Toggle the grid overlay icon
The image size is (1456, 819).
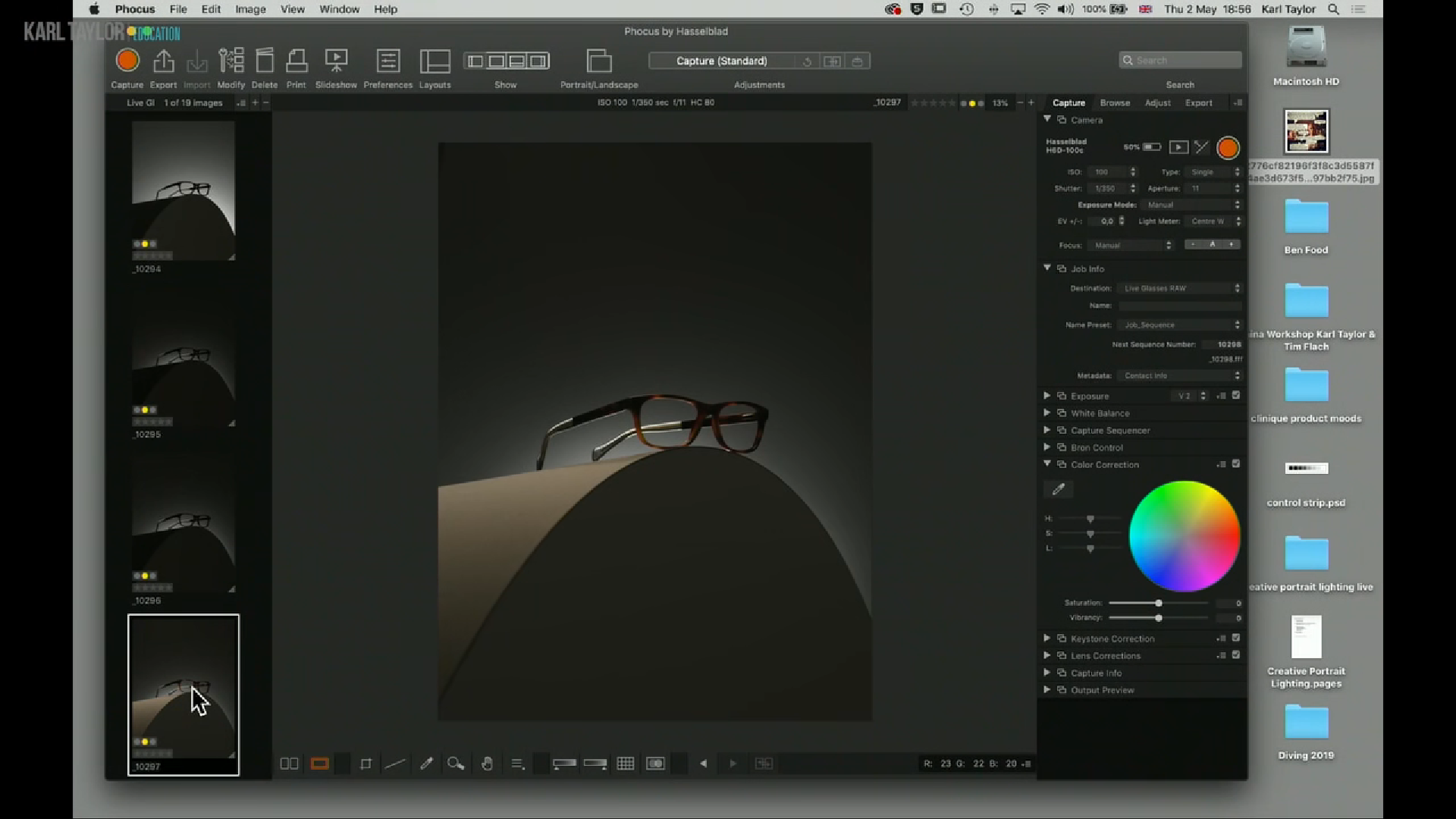click(x=625, y=764)
